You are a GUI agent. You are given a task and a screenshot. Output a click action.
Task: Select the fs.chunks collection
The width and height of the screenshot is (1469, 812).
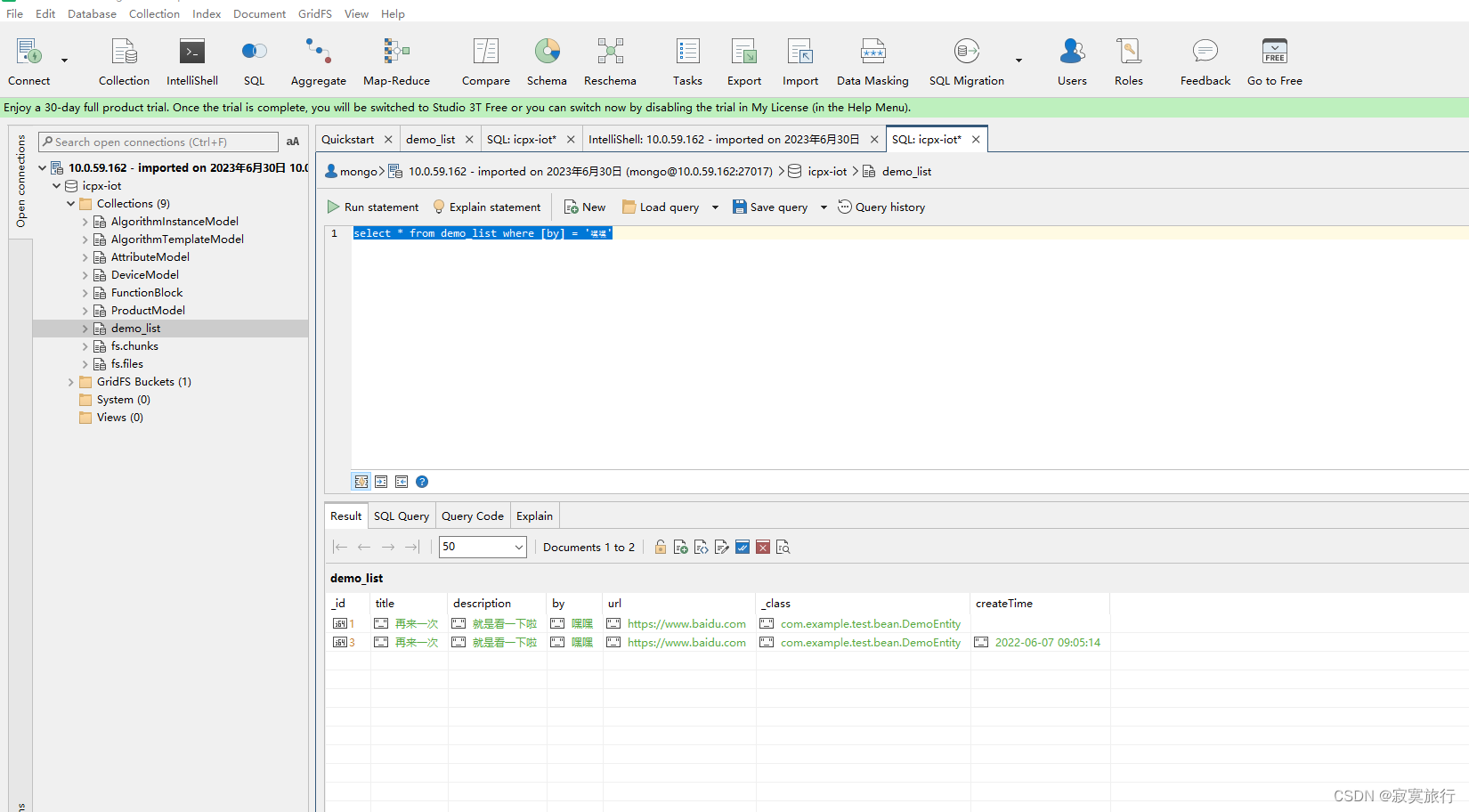(x=134, y=345)
